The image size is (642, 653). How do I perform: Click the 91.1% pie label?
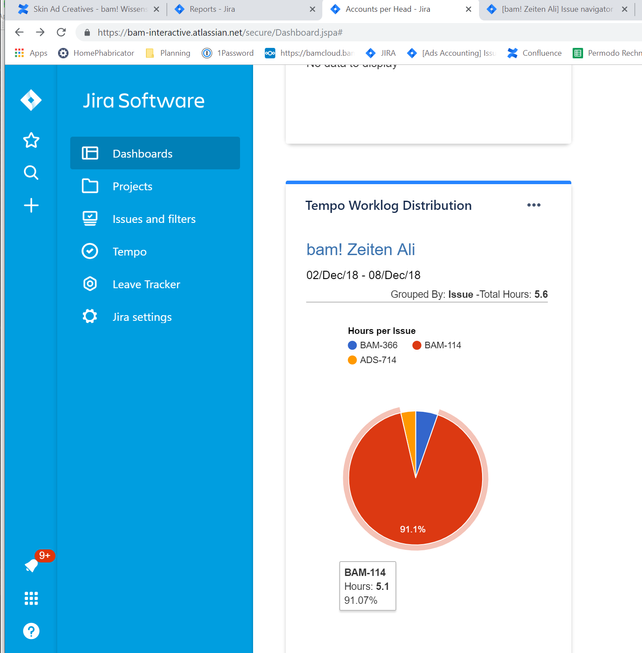coord(413,529)
